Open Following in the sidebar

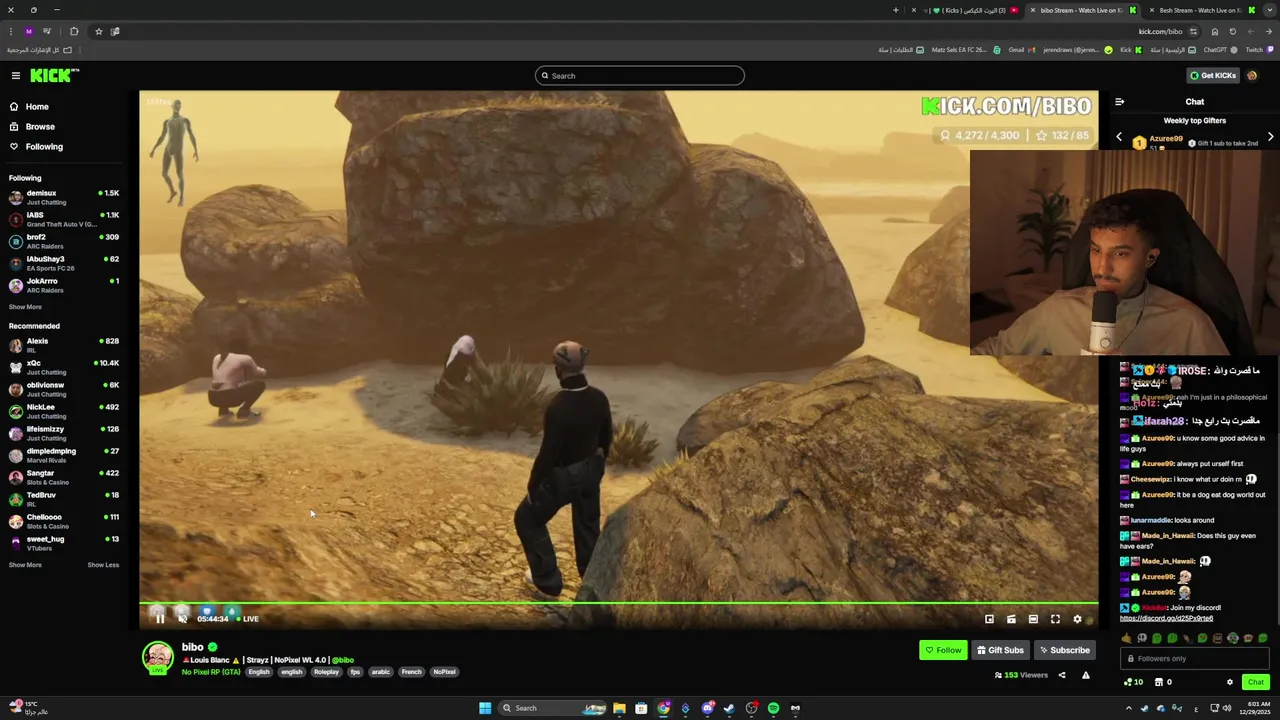point(44,146)
